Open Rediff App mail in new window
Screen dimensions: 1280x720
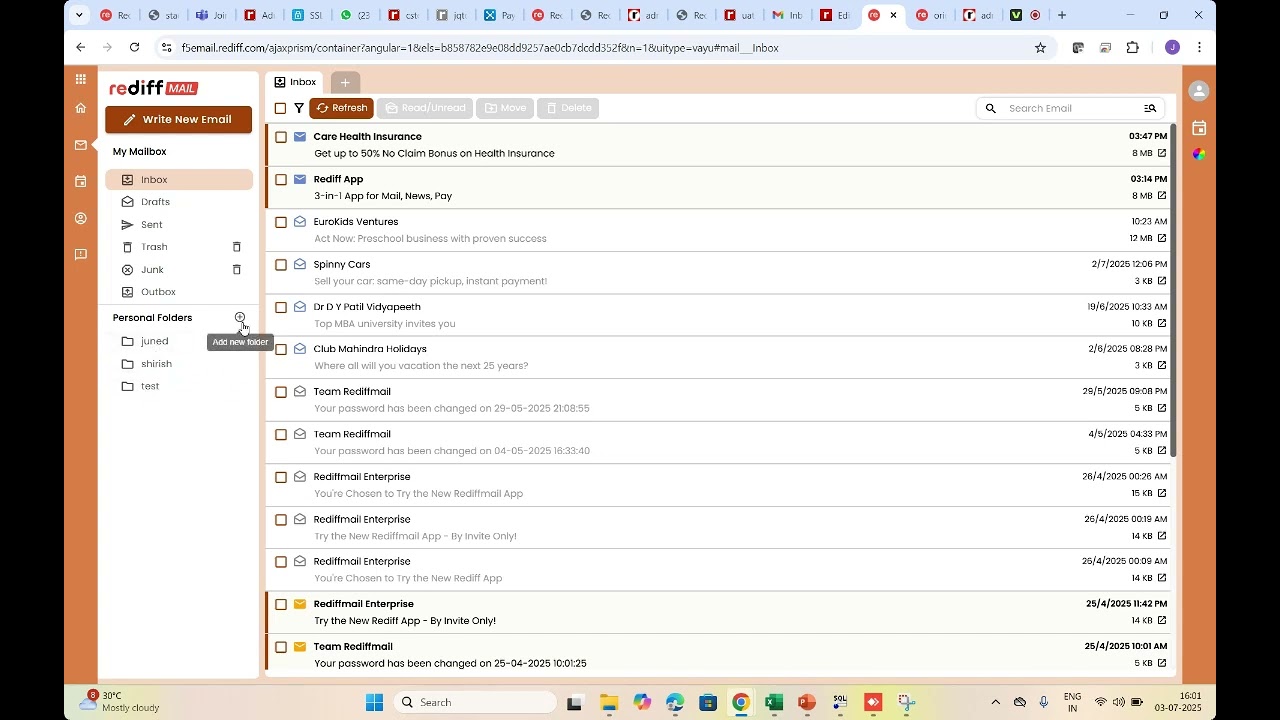1162,196
